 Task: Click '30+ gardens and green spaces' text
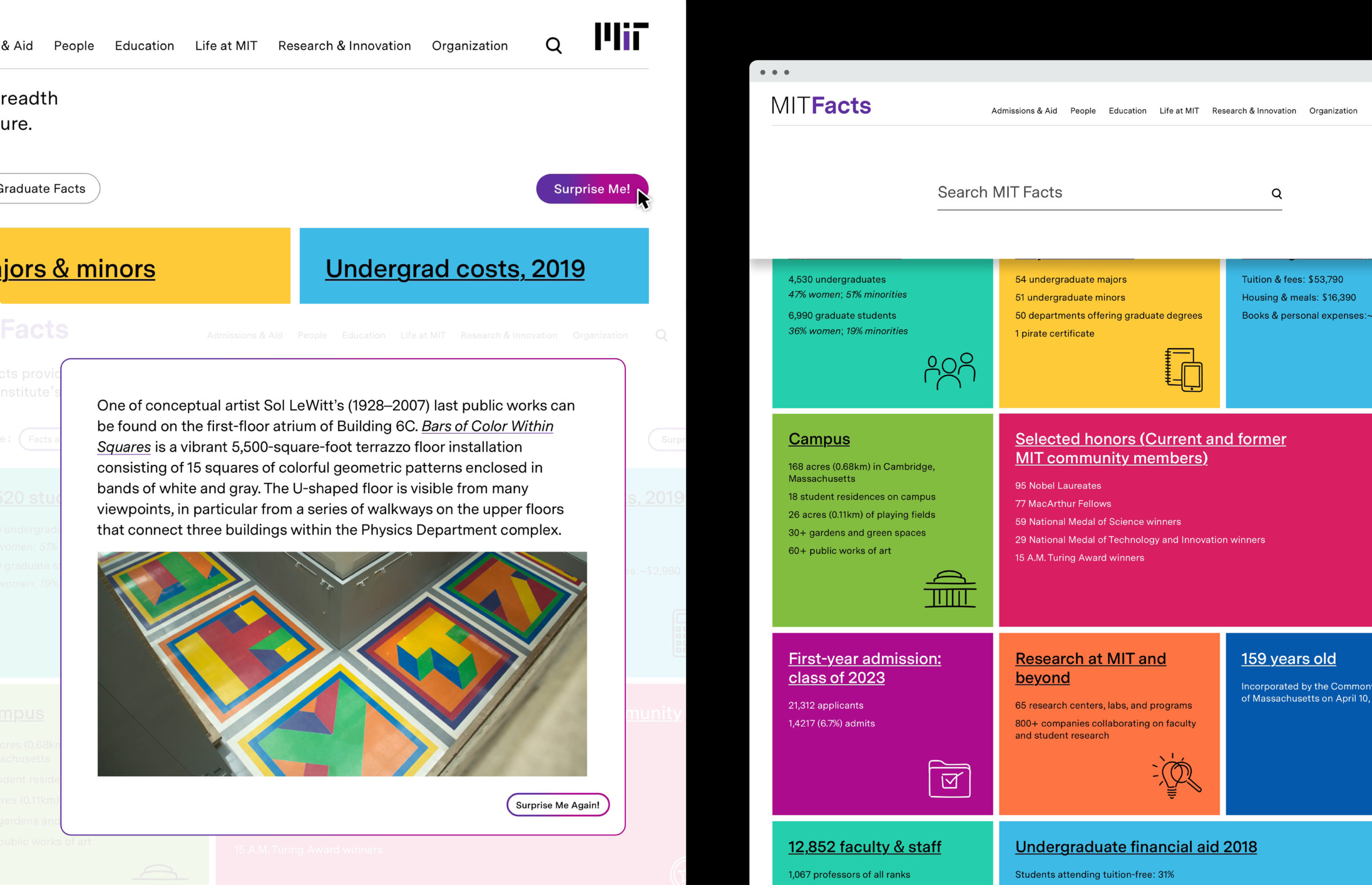tap(856, 533)
